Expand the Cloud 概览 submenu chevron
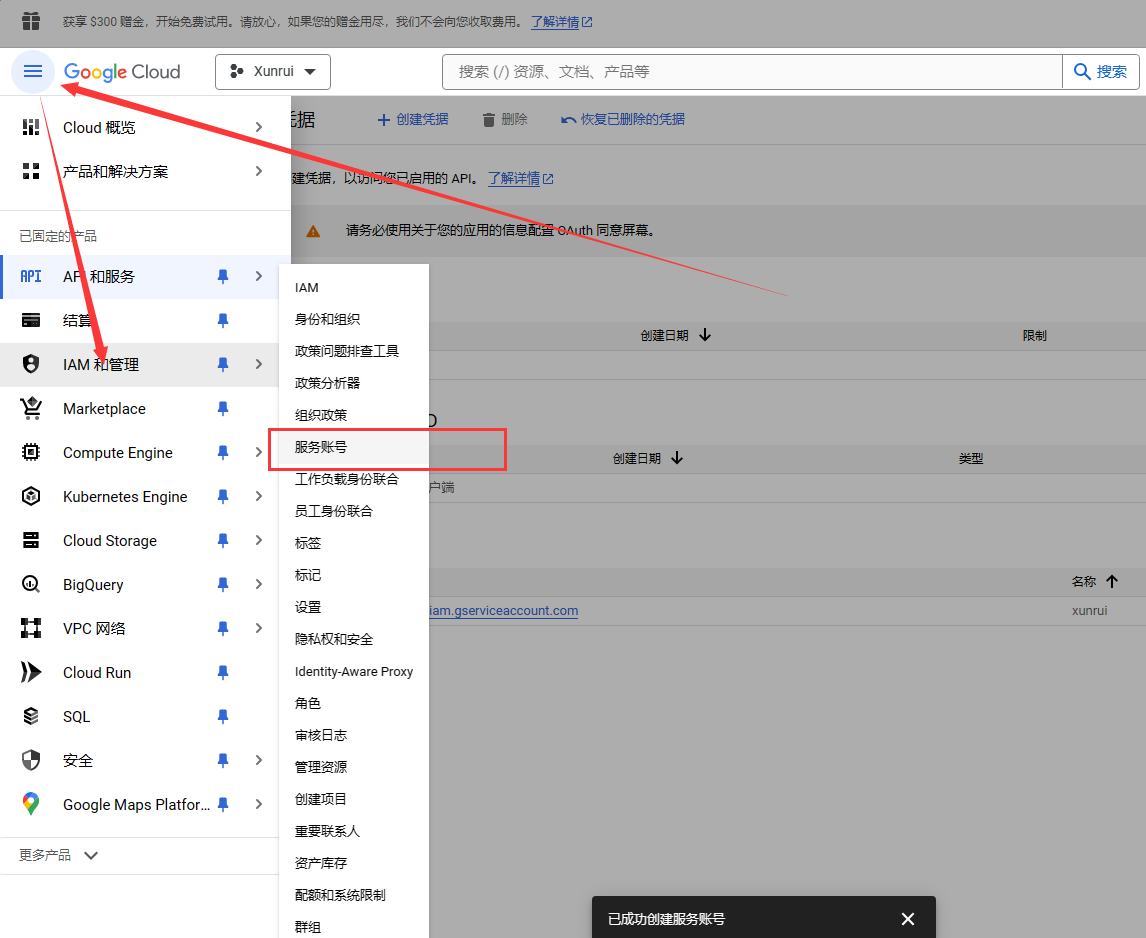The height and width of the screenshot is (938, 1146). (259, 127)
